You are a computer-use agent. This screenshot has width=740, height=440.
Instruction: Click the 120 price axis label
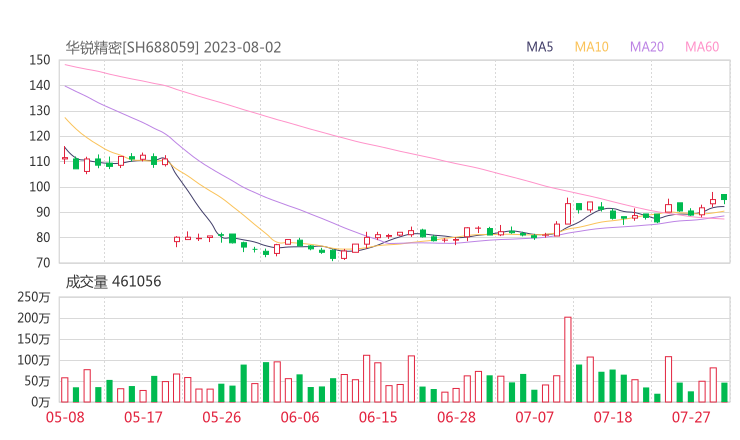pyautogui.click(x=40, y=136)
